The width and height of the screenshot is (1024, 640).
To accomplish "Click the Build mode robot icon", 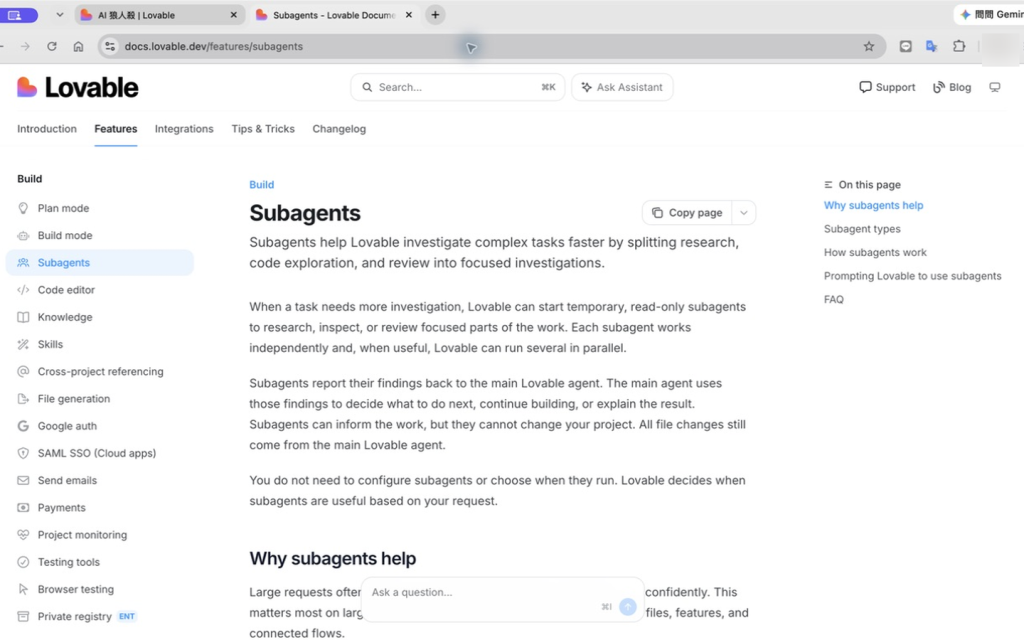I will pos(24,236).
